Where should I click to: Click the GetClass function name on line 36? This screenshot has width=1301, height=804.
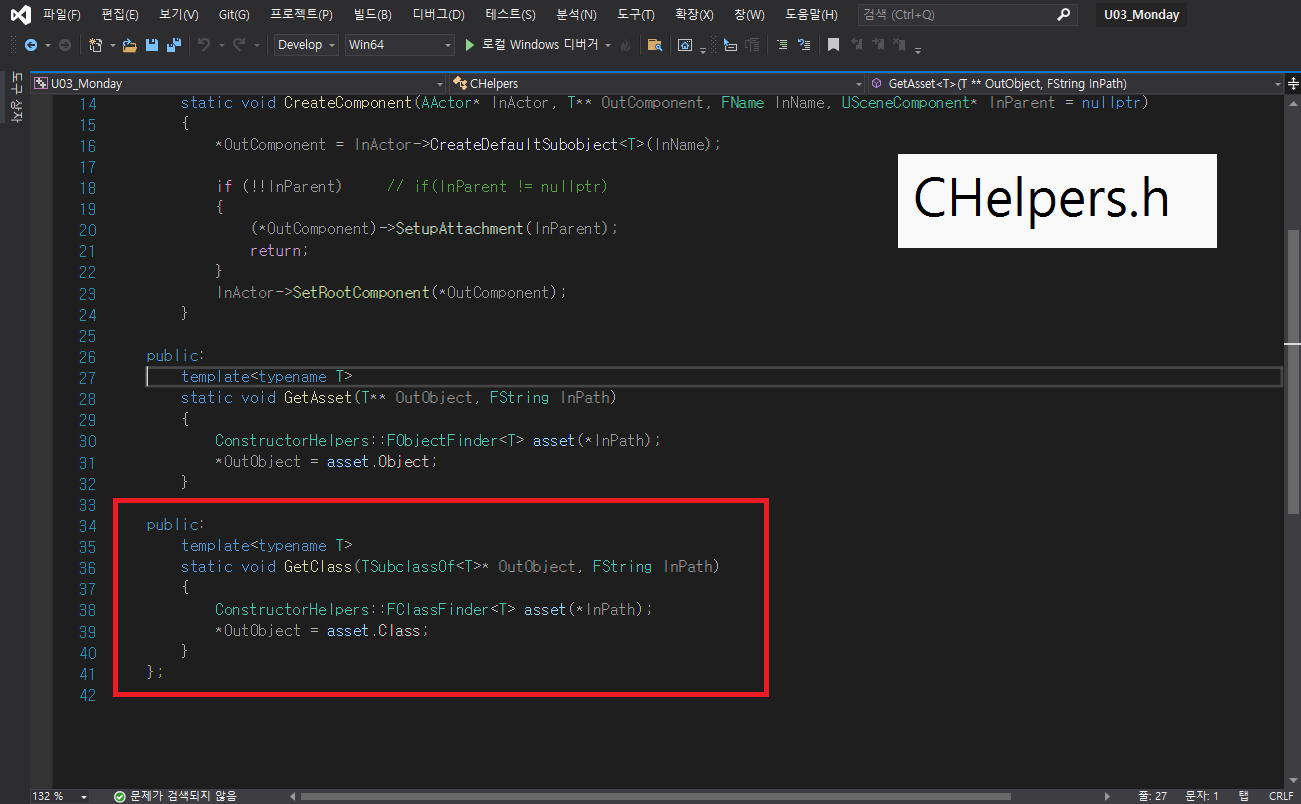[317, 567]
